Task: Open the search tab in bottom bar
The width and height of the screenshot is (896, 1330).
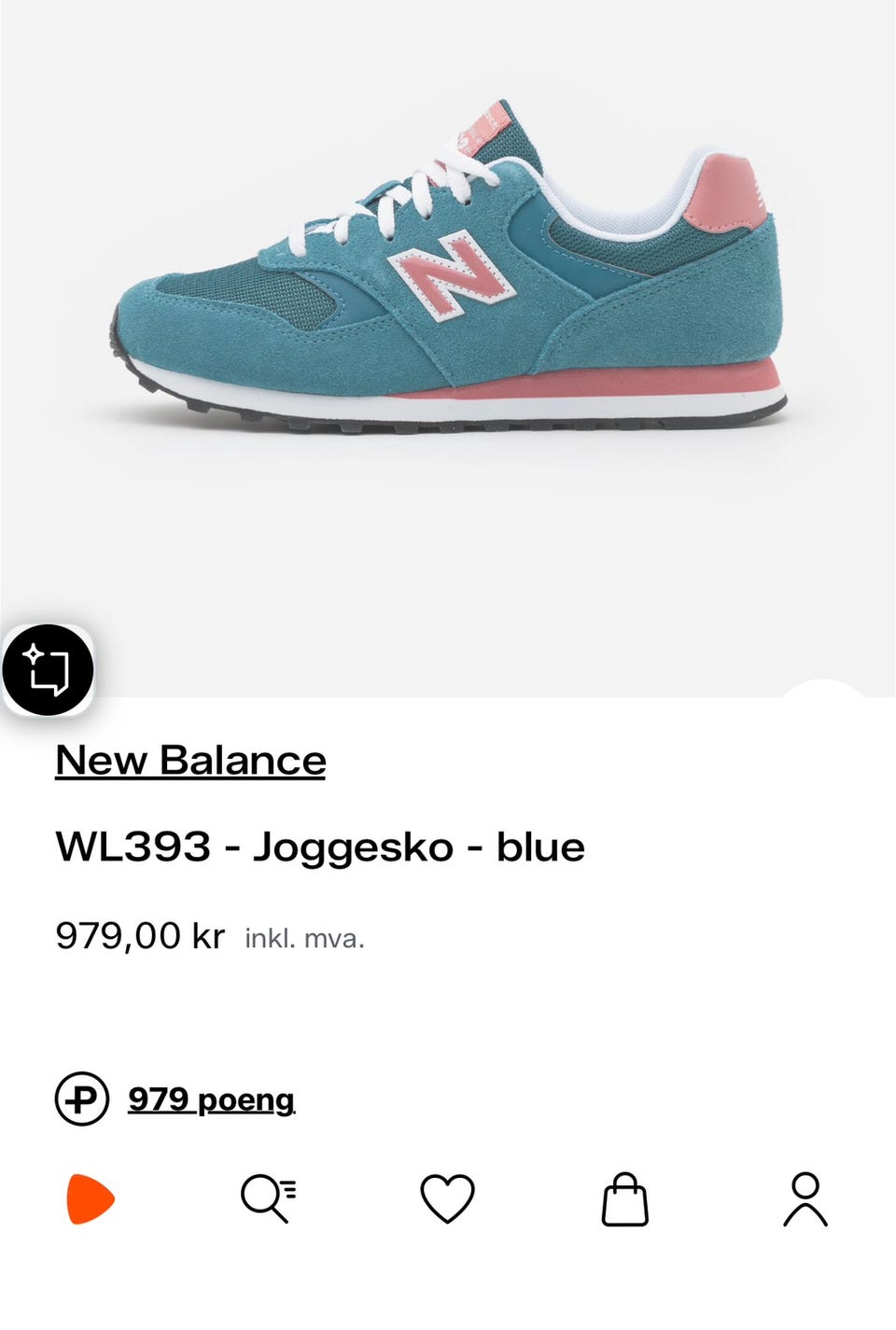Action: (269, 1198)
